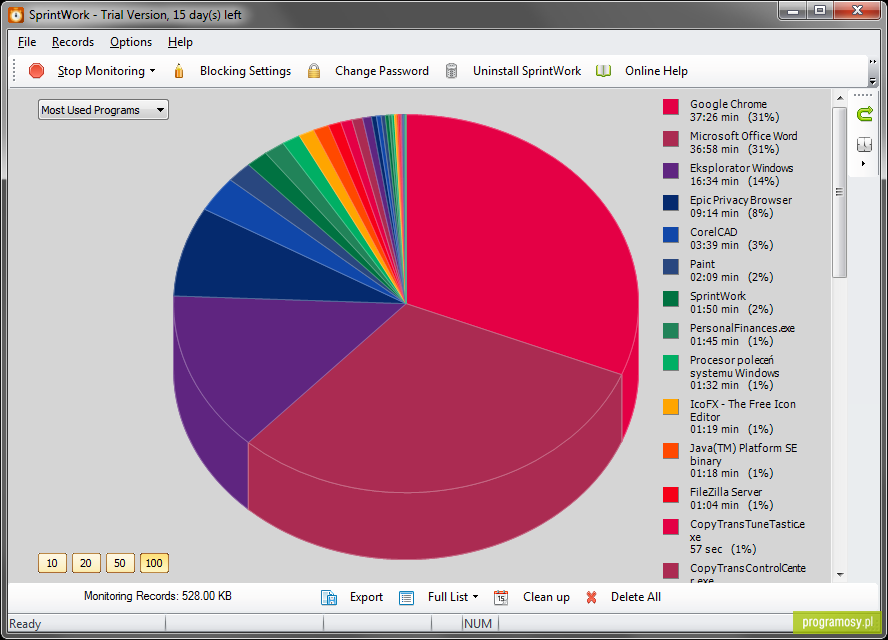Click Uninstall SprintWork toolbar text
This screenshot has width=888, height=640.
click(527, 71)
